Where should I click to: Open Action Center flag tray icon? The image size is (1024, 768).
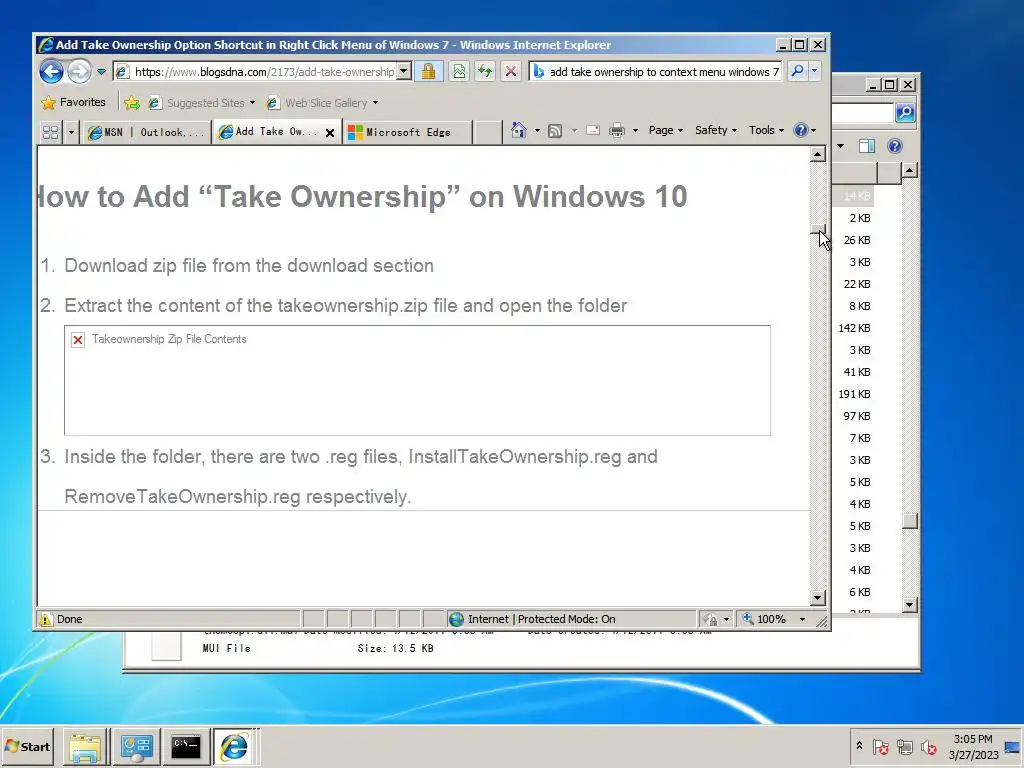pyautogui.click(x=881, y=746)
